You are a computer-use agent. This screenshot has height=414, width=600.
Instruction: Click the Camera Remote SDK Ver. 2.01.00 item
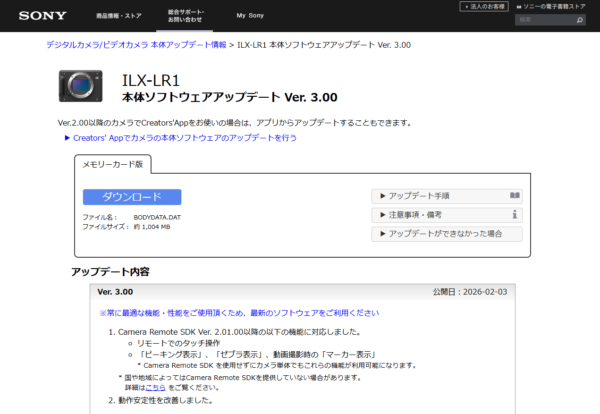coord(240,332)
